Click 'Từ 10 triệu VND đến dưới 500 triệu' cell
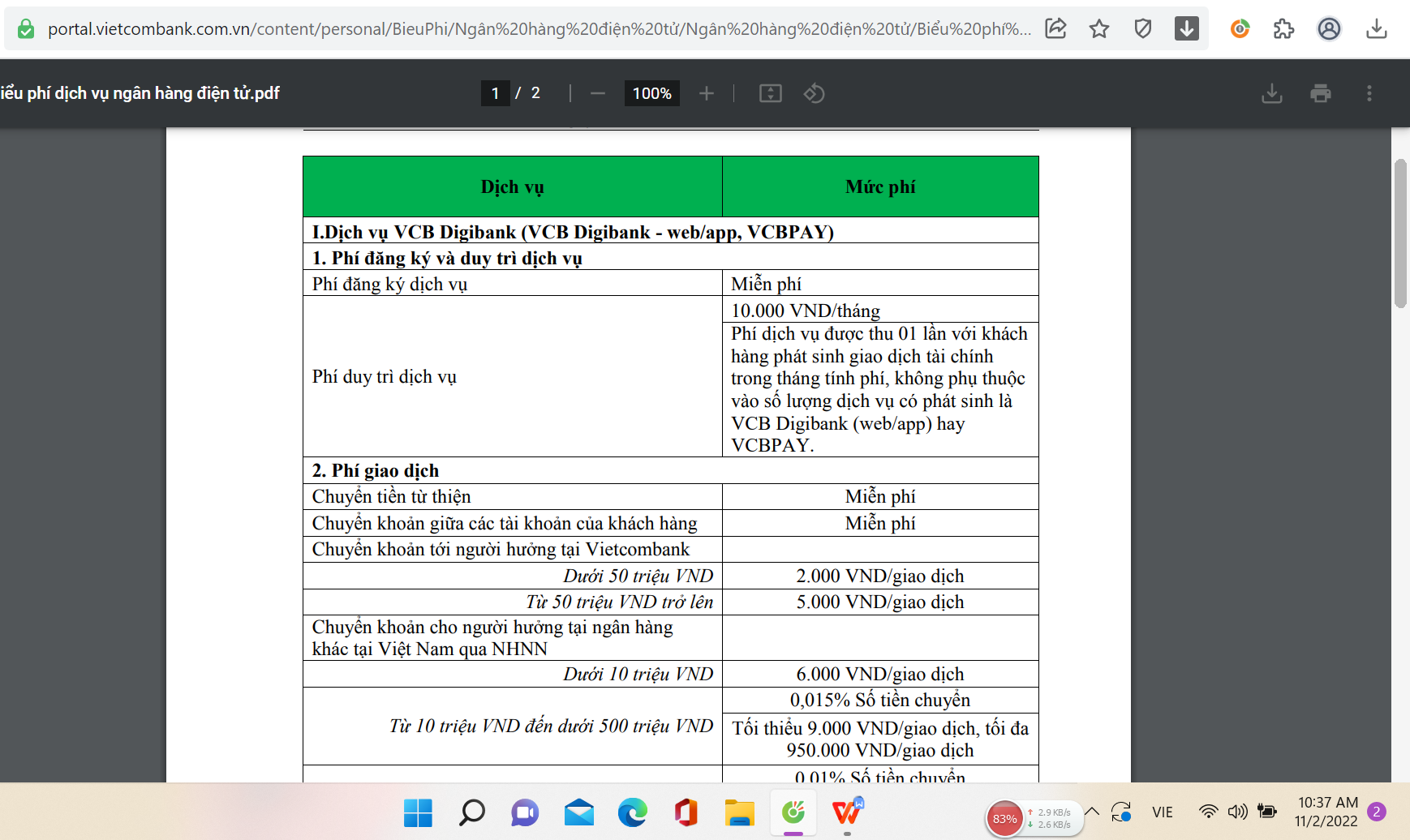 [513, 726]
